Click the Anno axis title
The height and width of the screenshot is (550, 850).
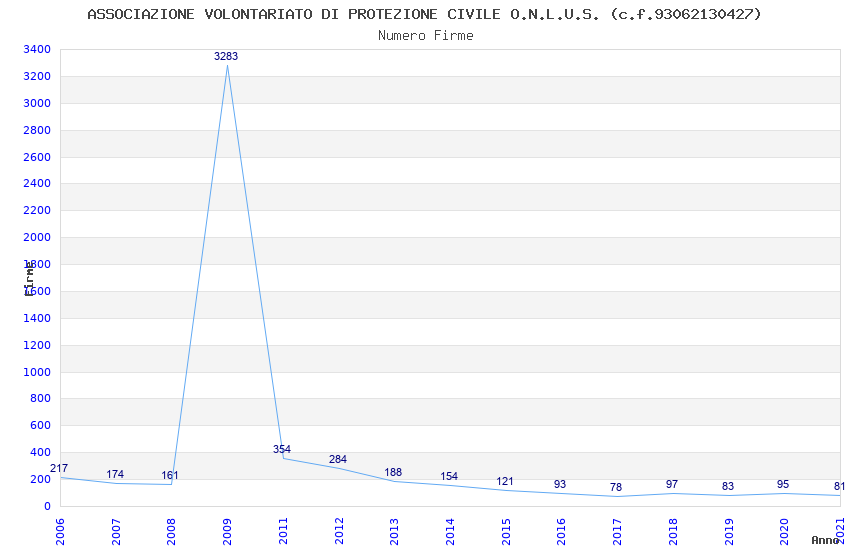click(x=825, y=540)
